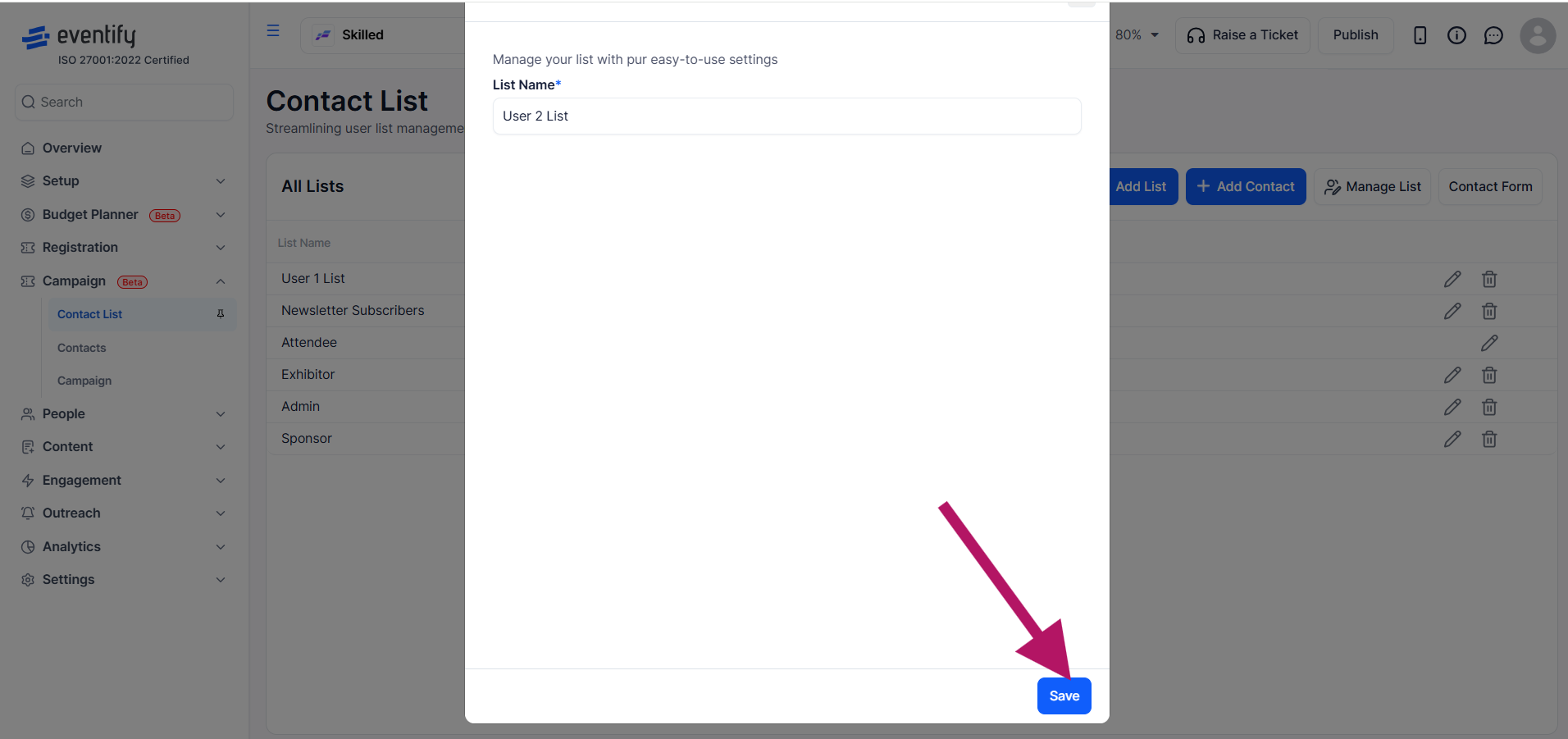Click the Registration ticket icon
The image size is (1568, 739).
coord(28,248)
